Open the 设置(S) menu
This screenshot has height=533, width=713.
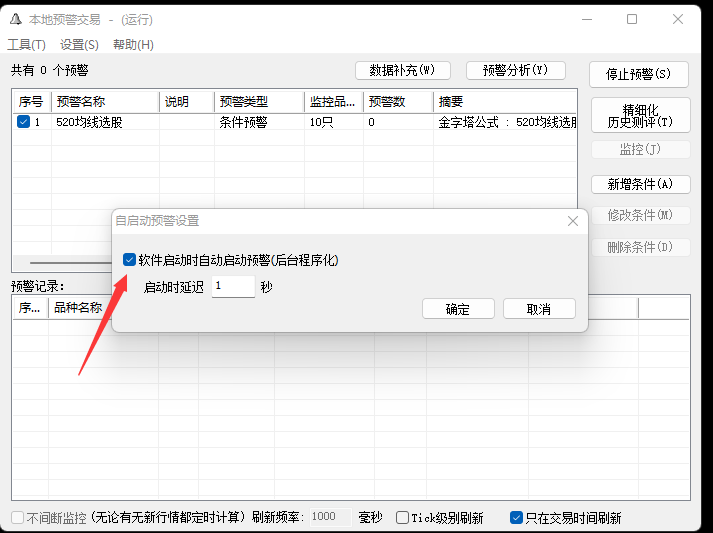[79, 45]
